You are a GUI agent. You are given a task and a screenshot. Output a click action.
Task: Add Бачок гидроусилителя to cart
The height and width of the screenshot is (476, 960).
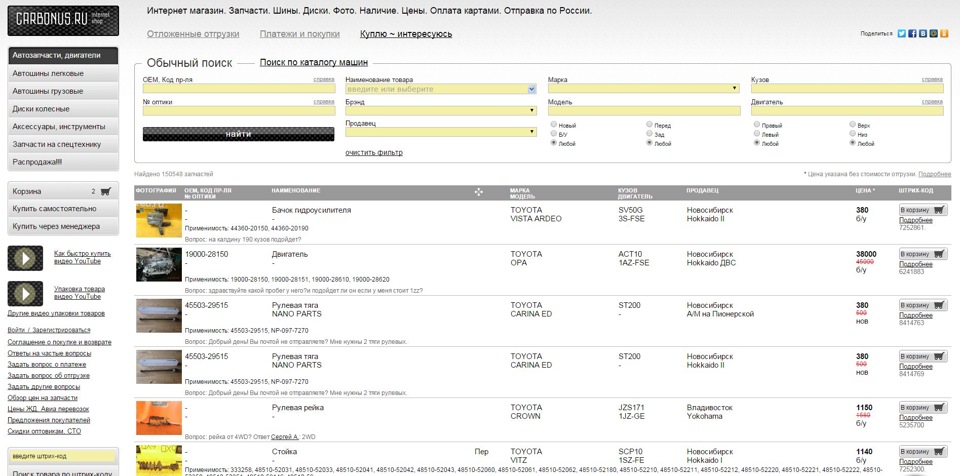(923, 210)
